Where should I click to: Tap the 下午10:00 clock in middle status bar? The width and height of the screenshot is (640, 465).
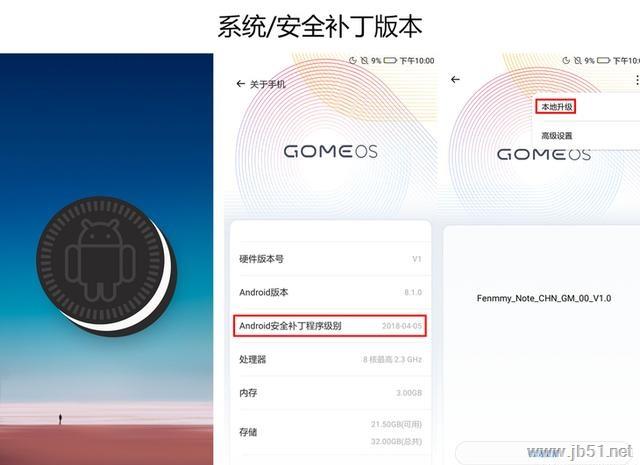[x=417, y=61]
